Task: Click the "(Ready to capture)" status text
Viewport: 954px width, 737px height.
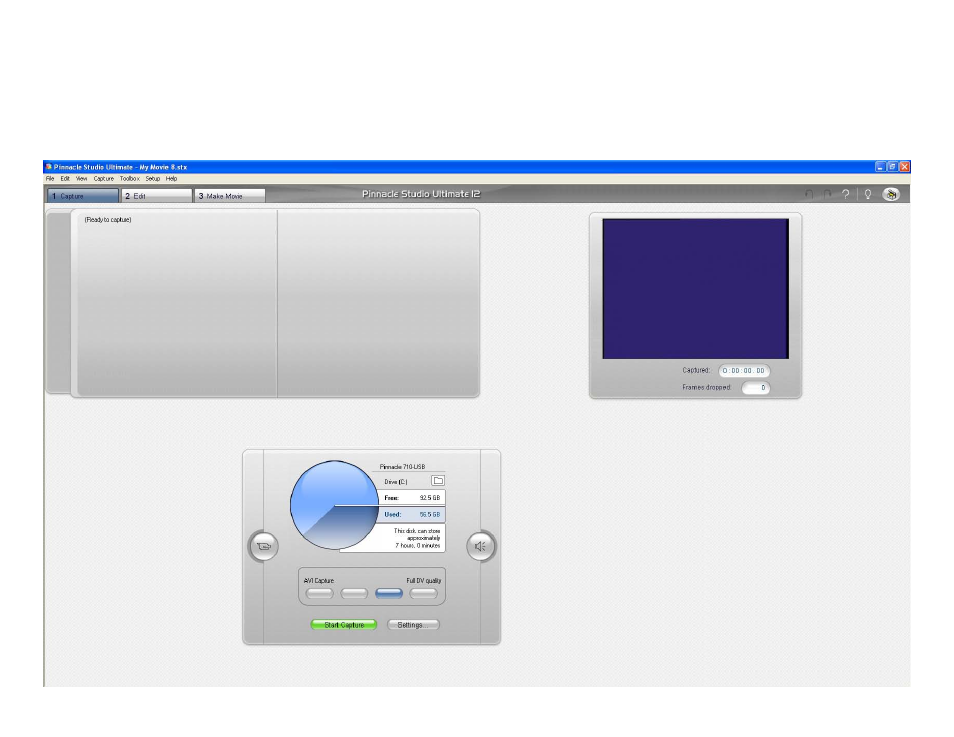Action: [108, 220]
